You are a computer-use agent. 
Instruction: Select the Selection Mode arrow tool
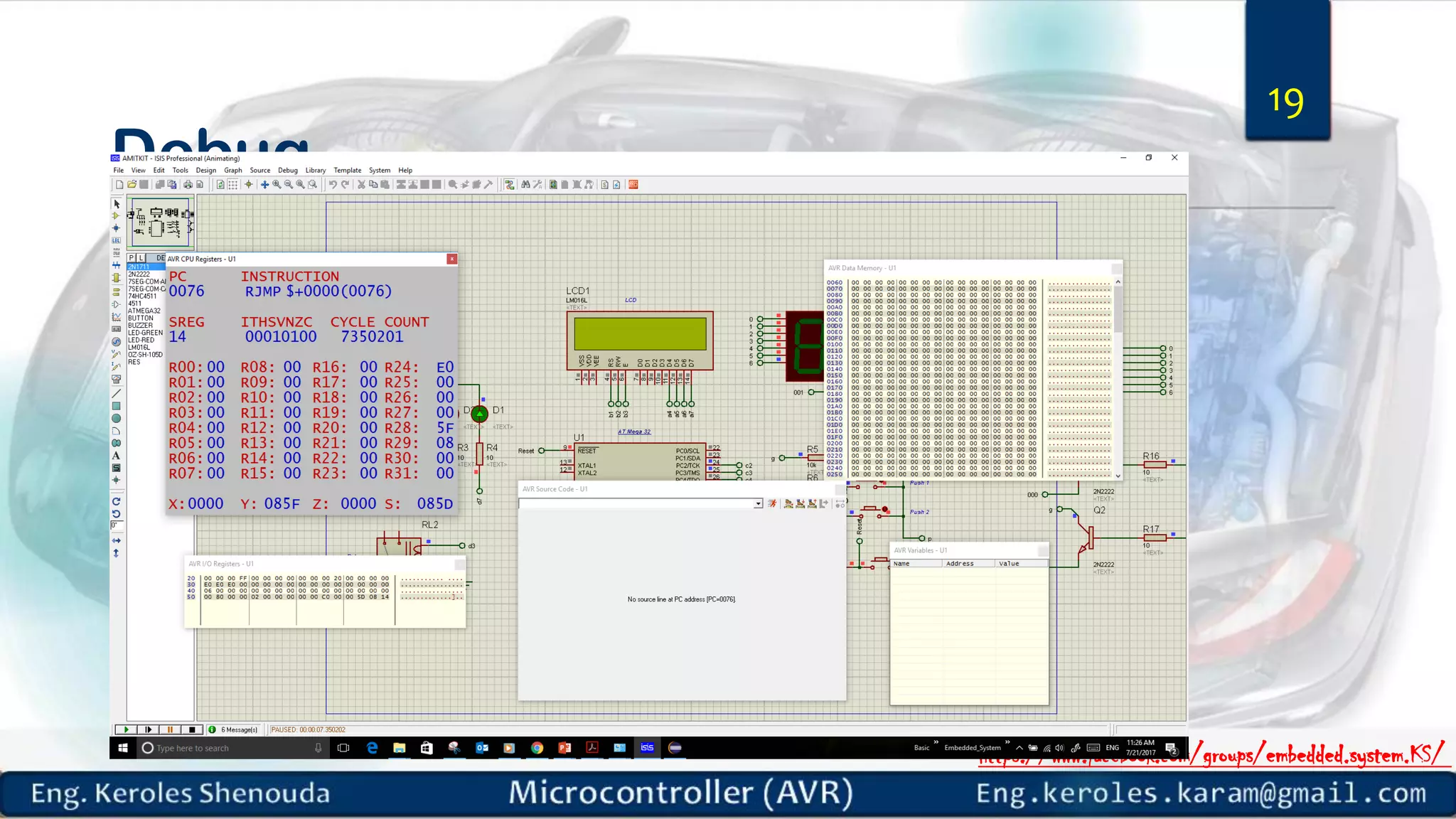tap(117, 204)
